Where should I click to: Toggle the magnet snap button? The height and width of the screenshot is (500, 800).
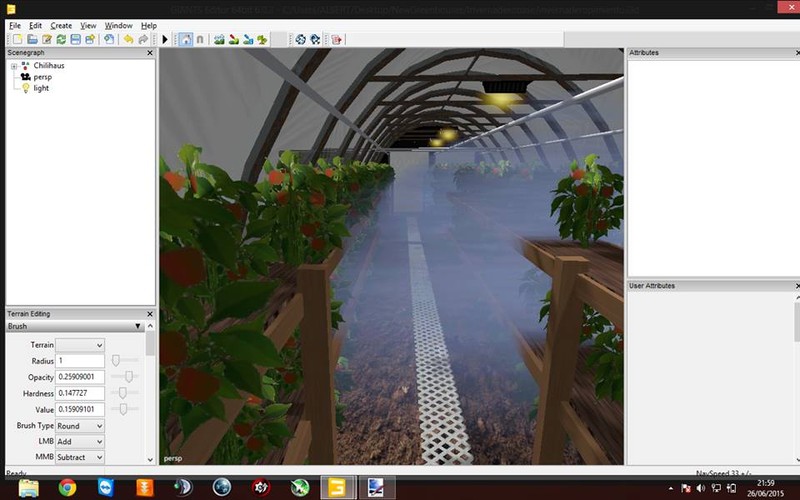pyautogui.click(x=200, y=39)
